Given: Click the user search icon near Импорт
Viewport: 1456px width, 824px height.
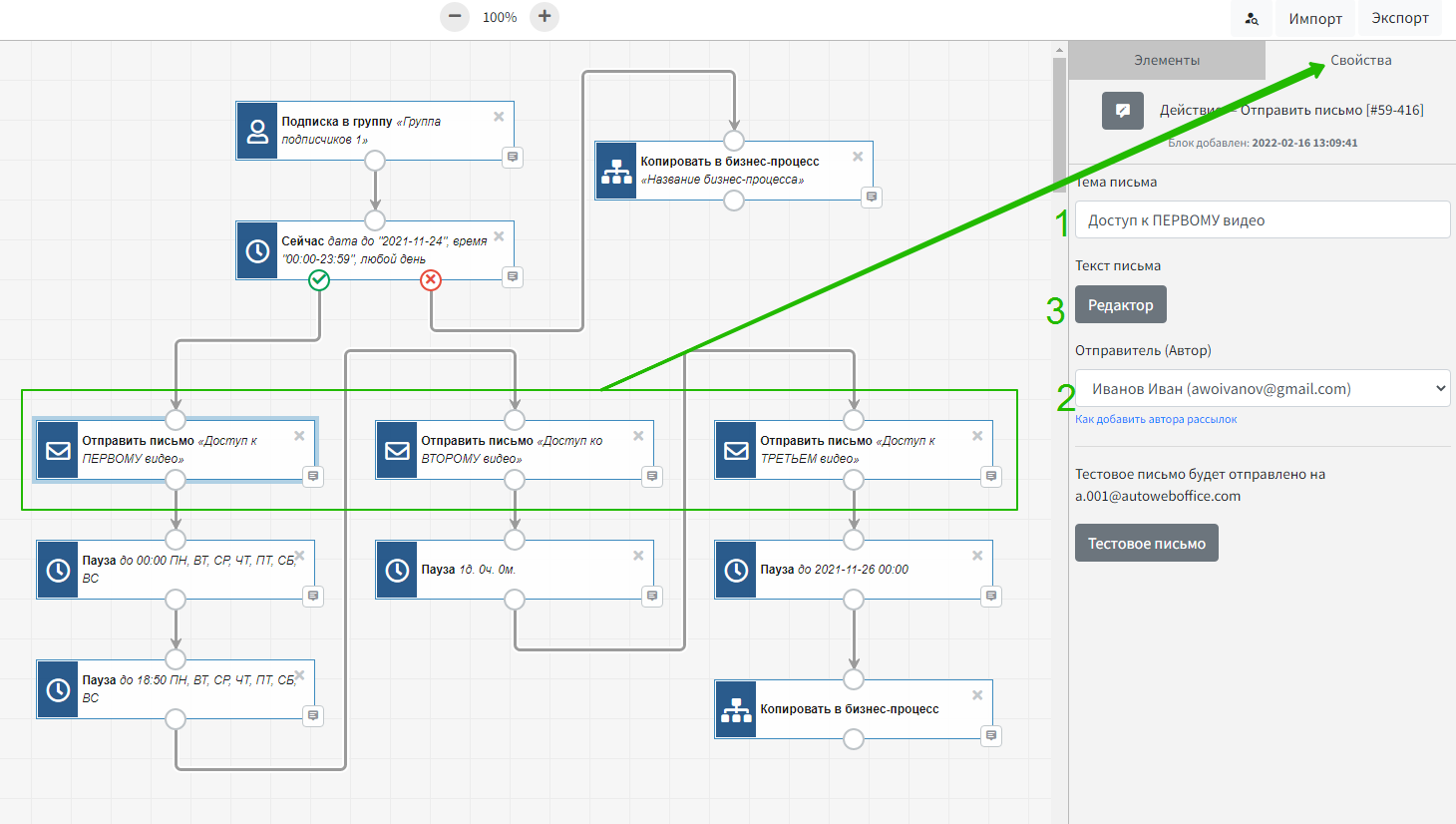Looking at the screenshot, I should (1252, 19).
